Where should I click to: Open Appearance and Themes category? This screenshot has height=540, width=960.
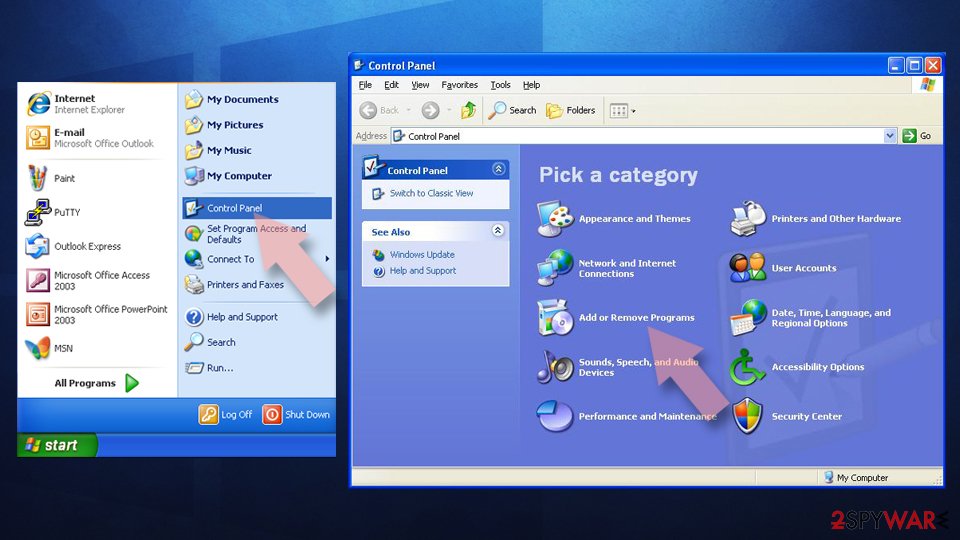click(x=613, y=219)
